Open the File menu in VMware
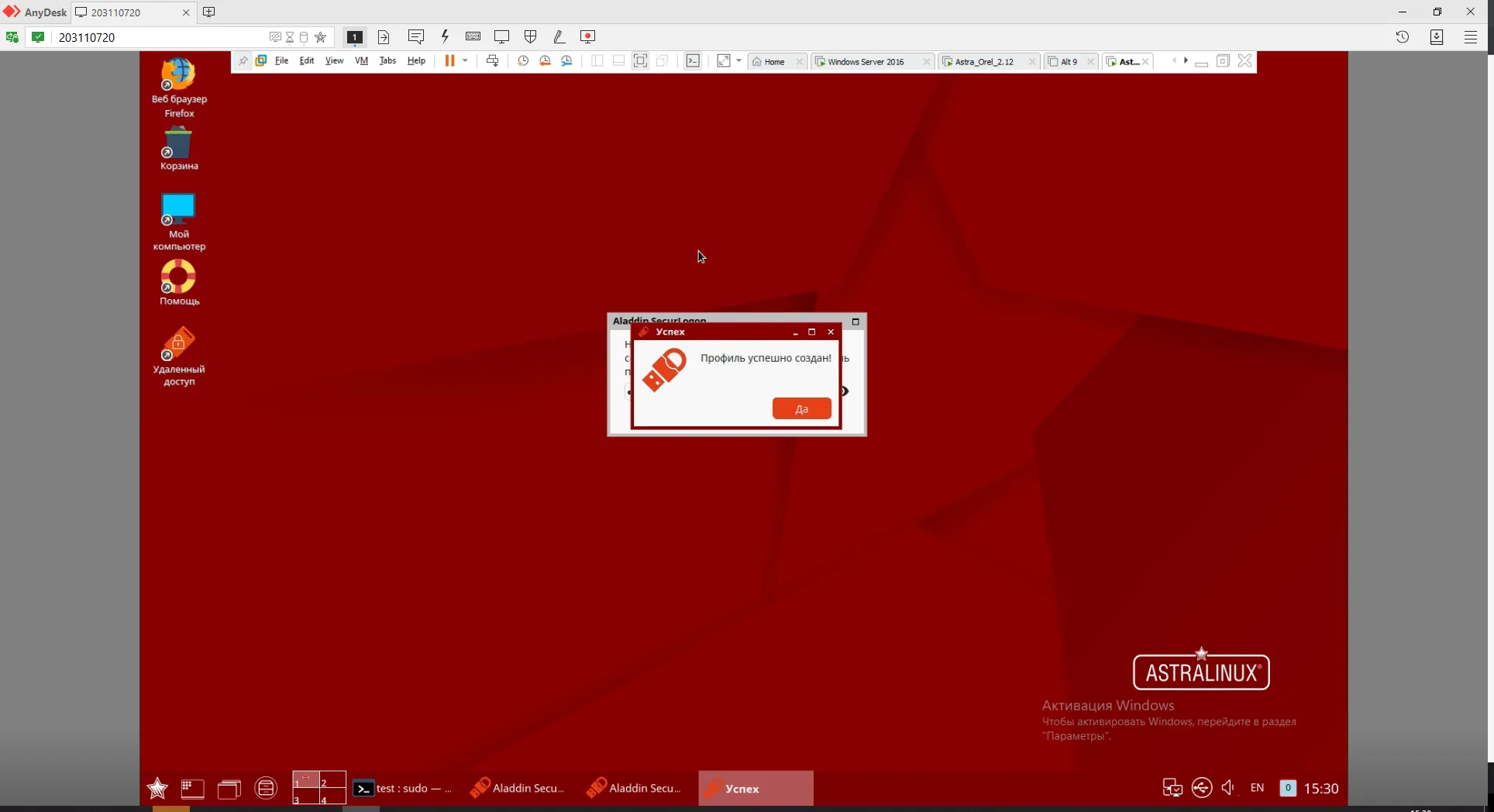The image size is (1494, 812). [x=281, y=61]
